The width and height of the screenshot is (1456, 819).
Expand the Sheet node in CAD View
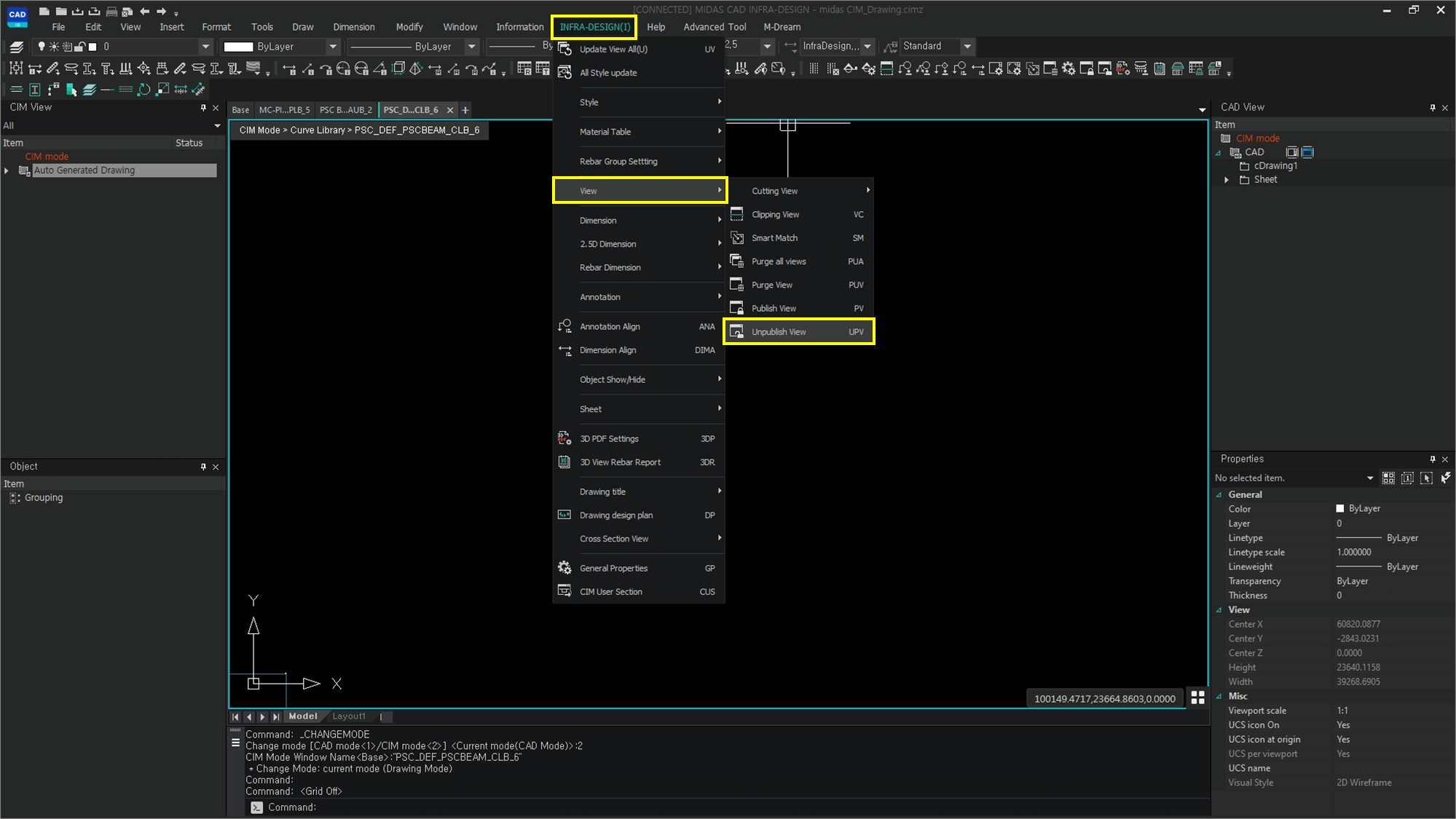(1227, 180)
